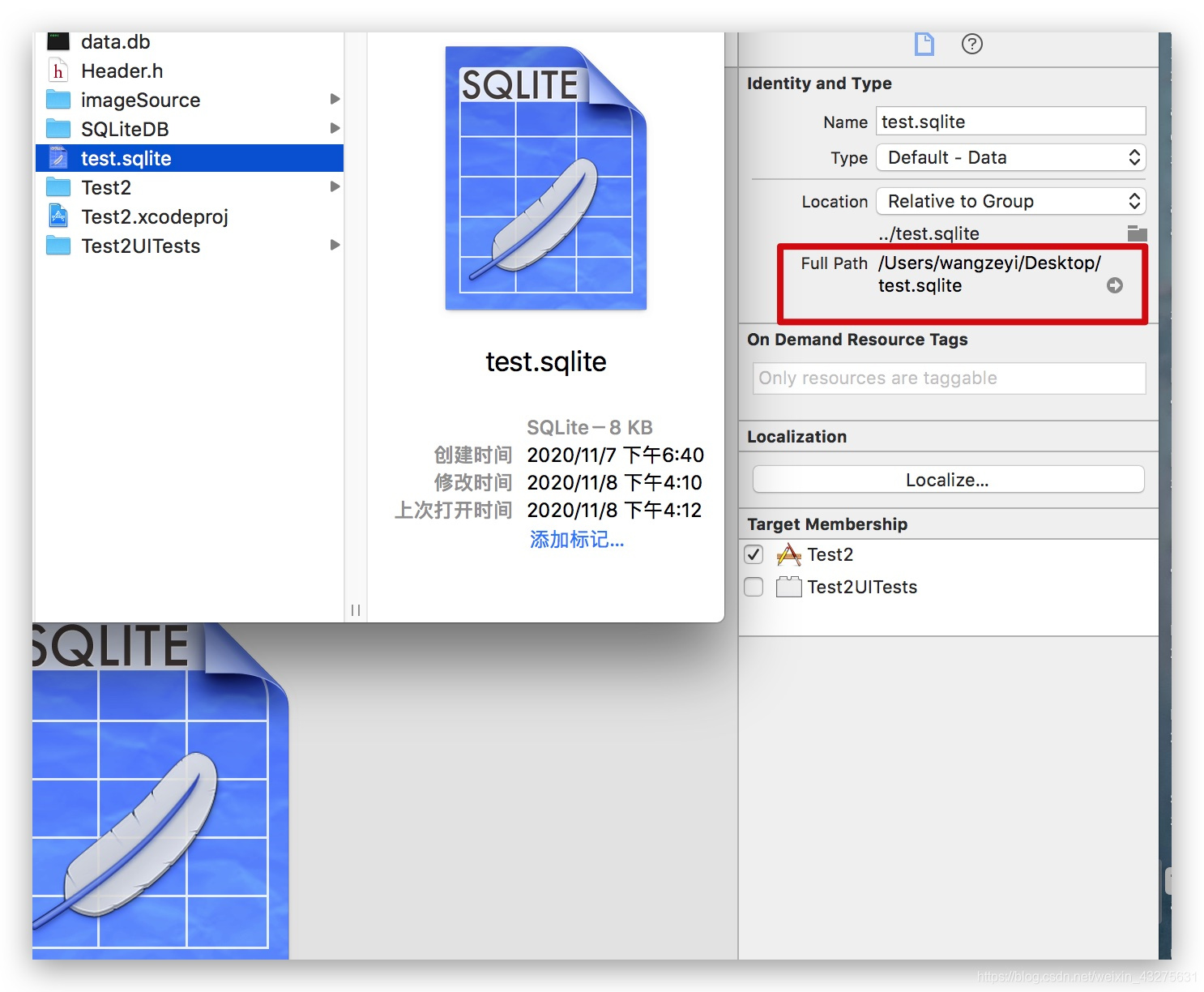Image resolution: width=1204 pixels, height=992 pixels.
Task: Click the Localization section header
Action: coord(796,437)
